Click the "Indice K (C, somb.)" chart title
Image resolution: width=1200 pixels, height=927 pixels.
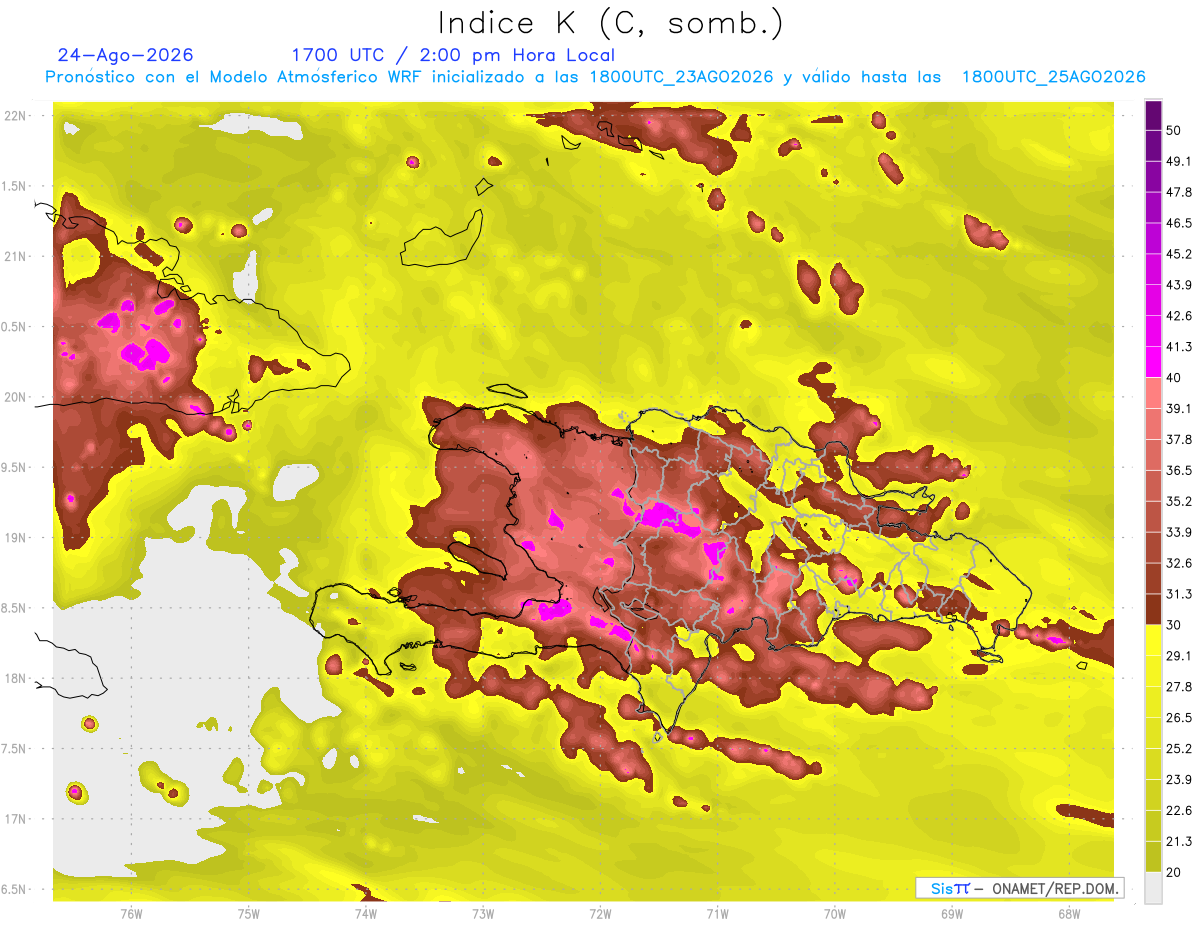[x=610, y=24]
